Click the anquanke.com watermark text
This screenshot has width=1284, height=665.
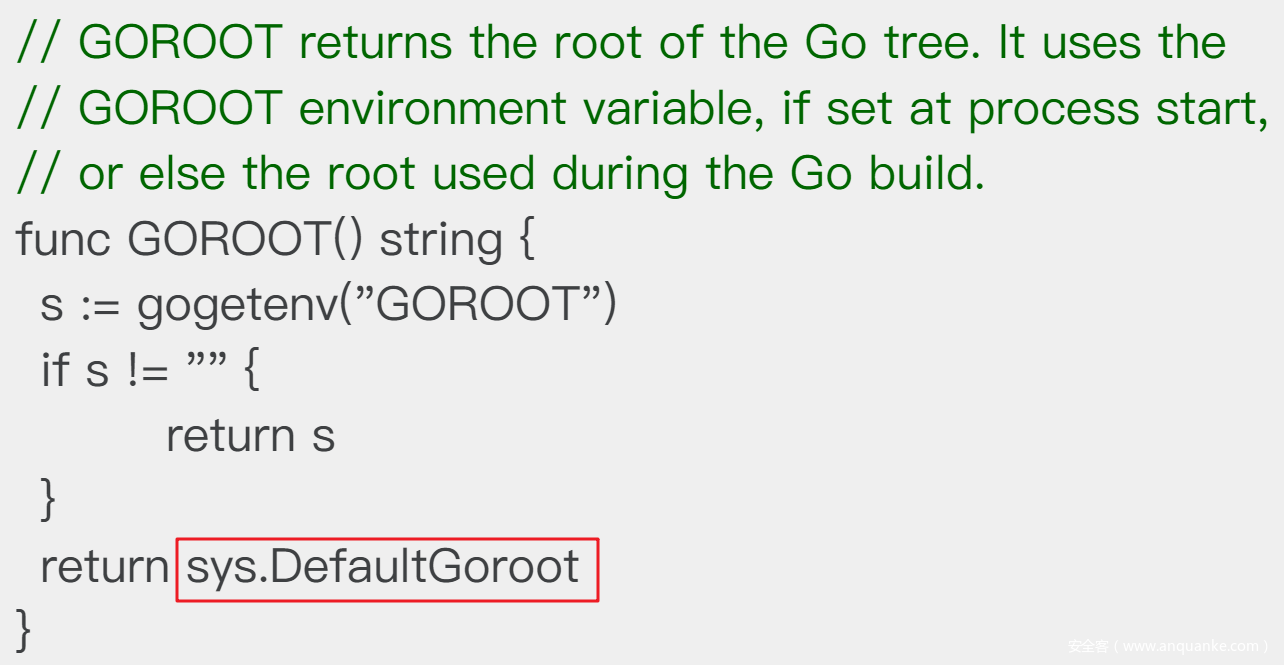pyautogui.click(x=1167, y=646)
